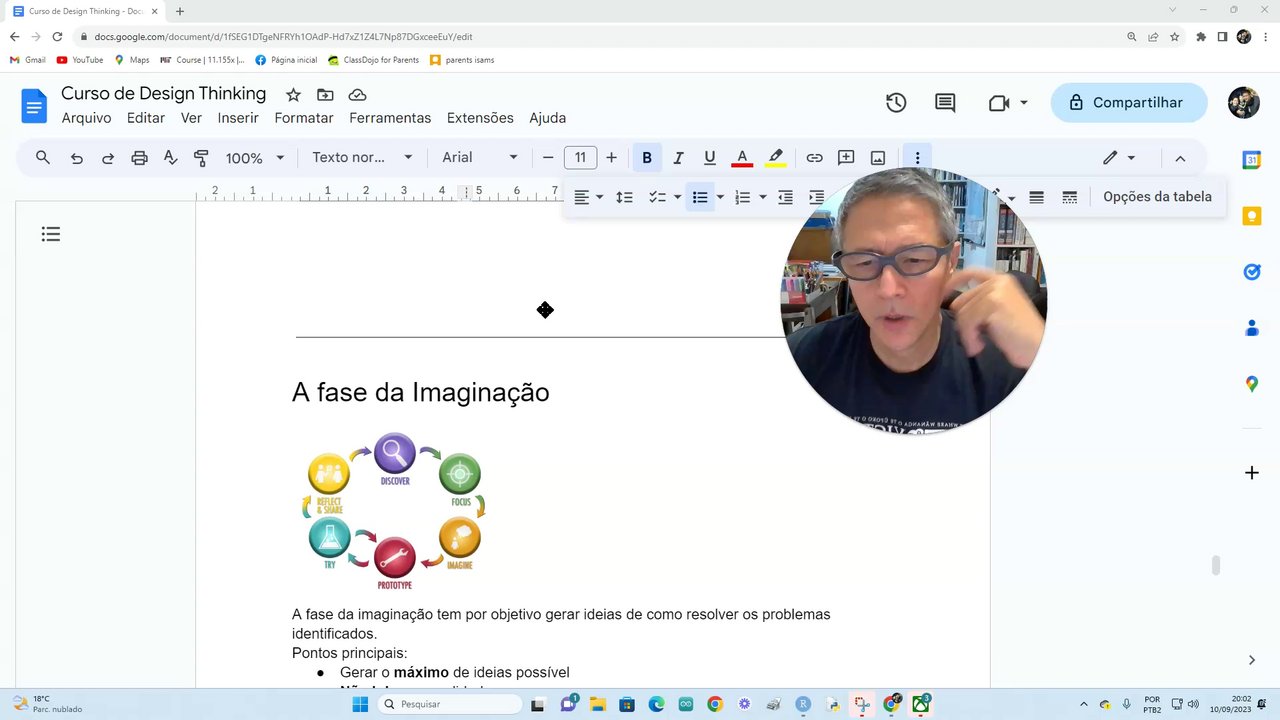Open numbered list options arrow
Image resolution: width=1280 pixels, height=720 pixels.
point(763,197)
